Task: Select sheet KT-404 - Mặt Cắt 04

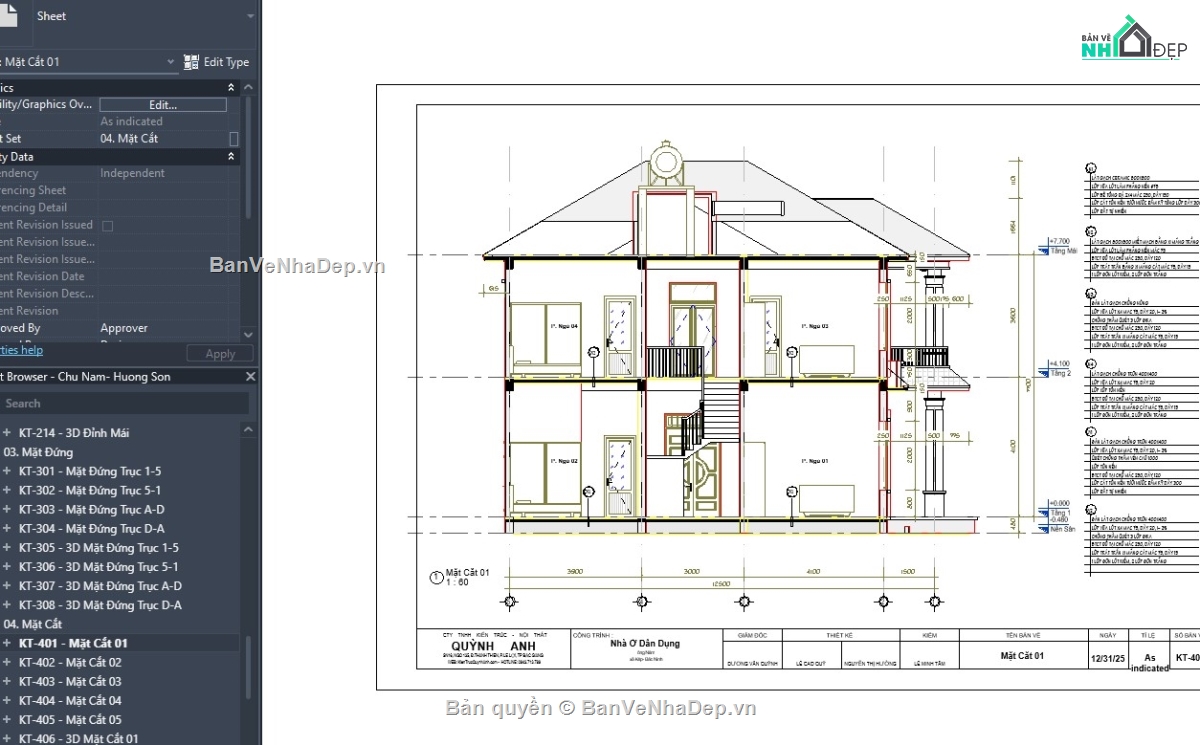Action: pos(70,700)
